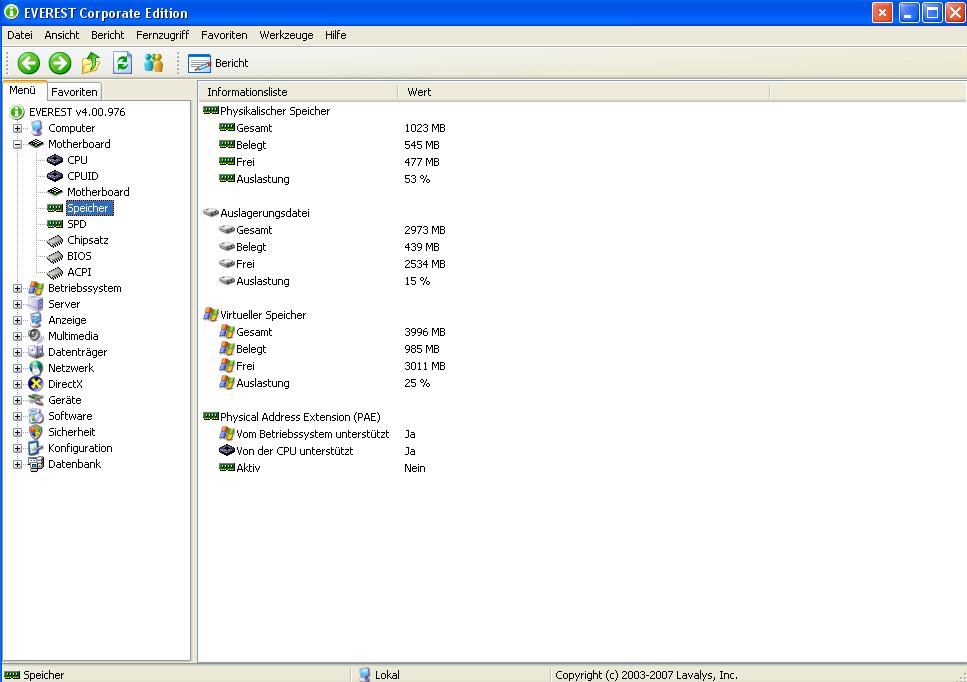The width and height of the screenshot is (967, 682).
Task: Select the Motherboard sub-item under Motherboard
Action: [x=98, y=192]
